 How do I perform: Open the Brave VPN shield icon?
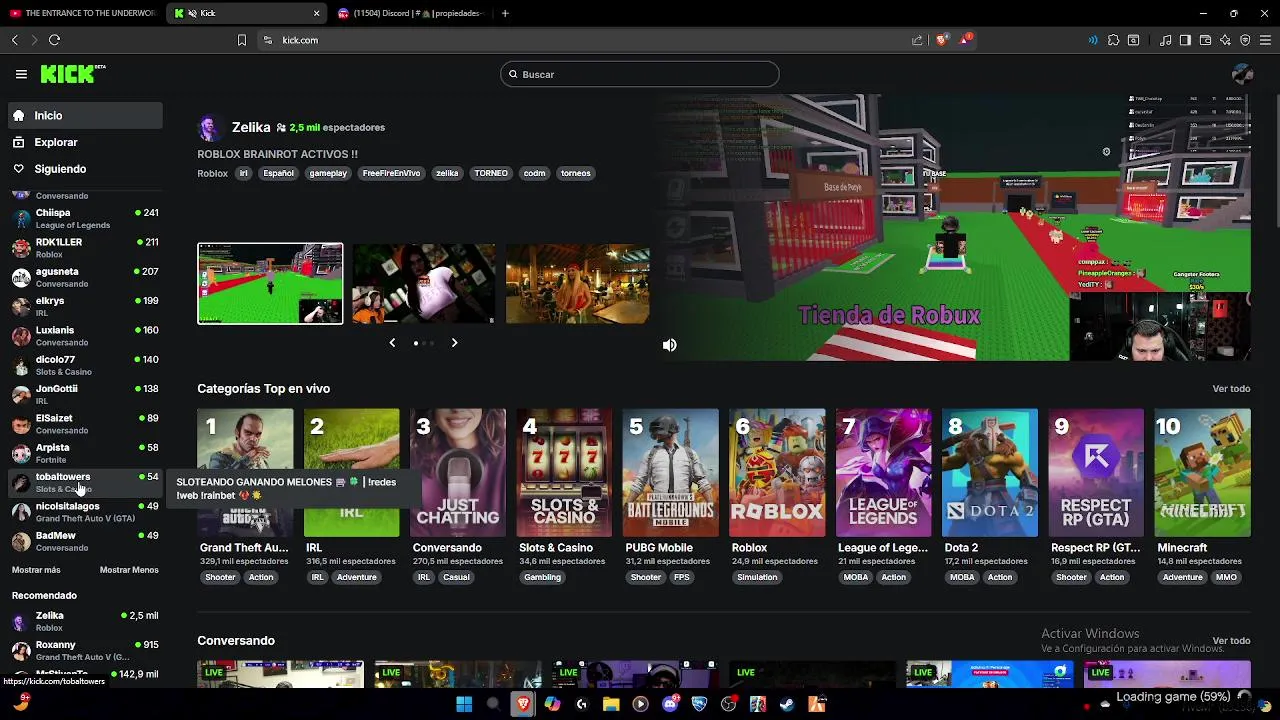point(1245,40)
